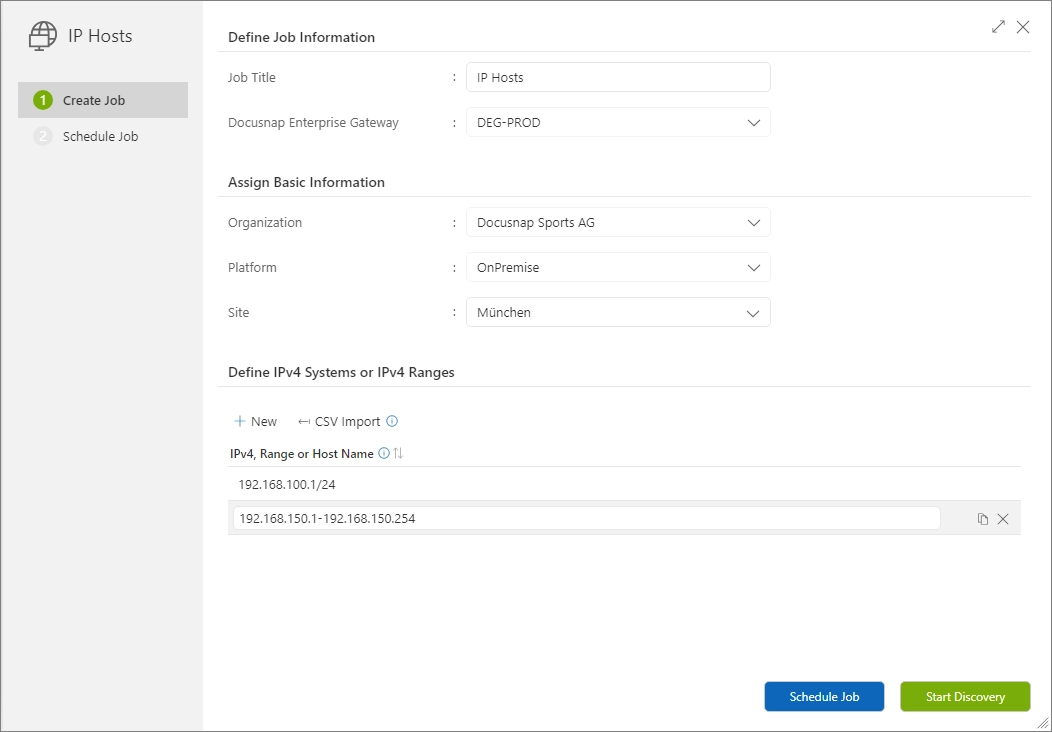Click the IP Hosts globe icon
The height and width of the screenshot is (732, 1052).
43,36
